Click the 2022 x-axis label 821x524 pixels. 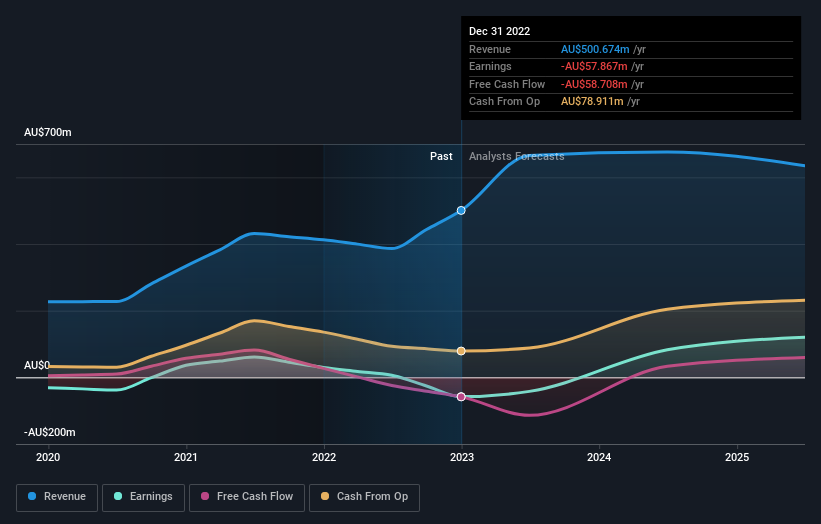coord(324,457)
